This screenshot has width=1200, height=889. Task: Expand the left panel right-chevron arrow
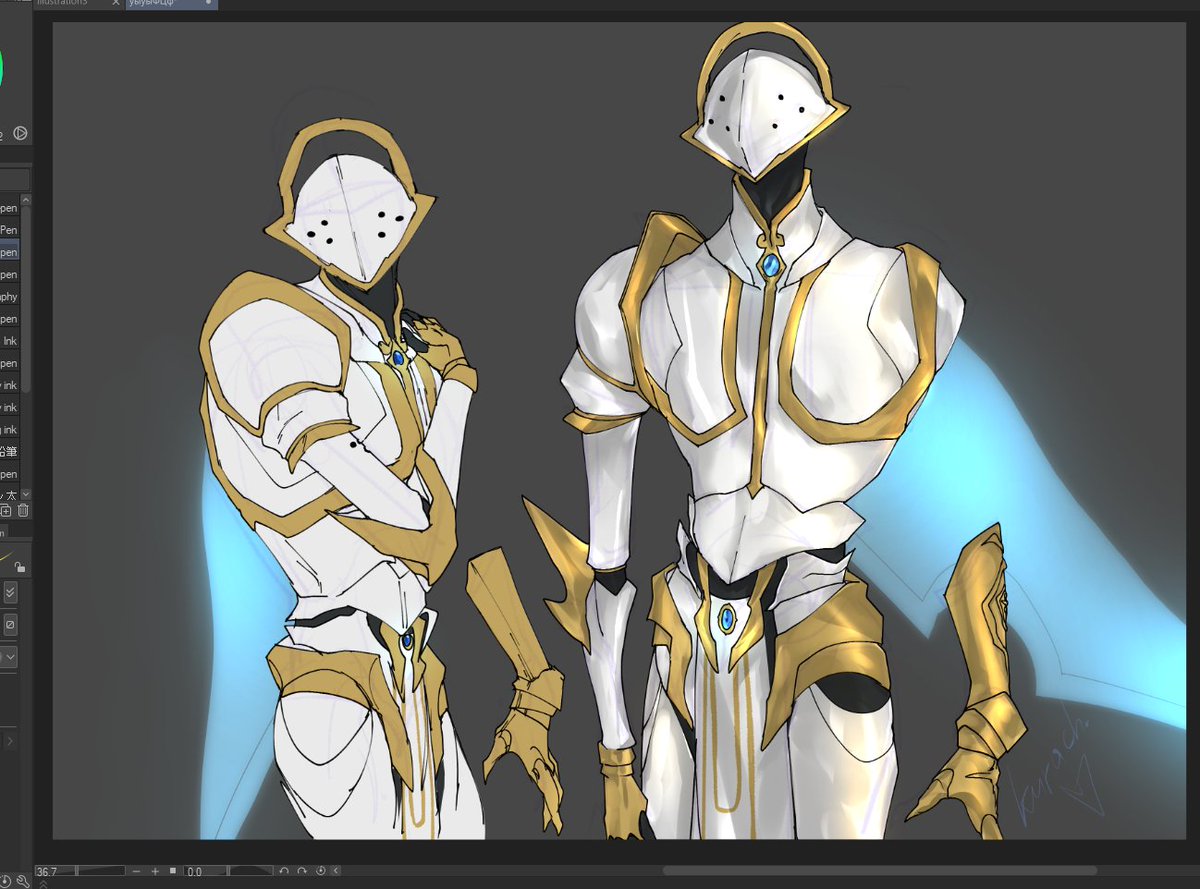click(x=10, y=741)
